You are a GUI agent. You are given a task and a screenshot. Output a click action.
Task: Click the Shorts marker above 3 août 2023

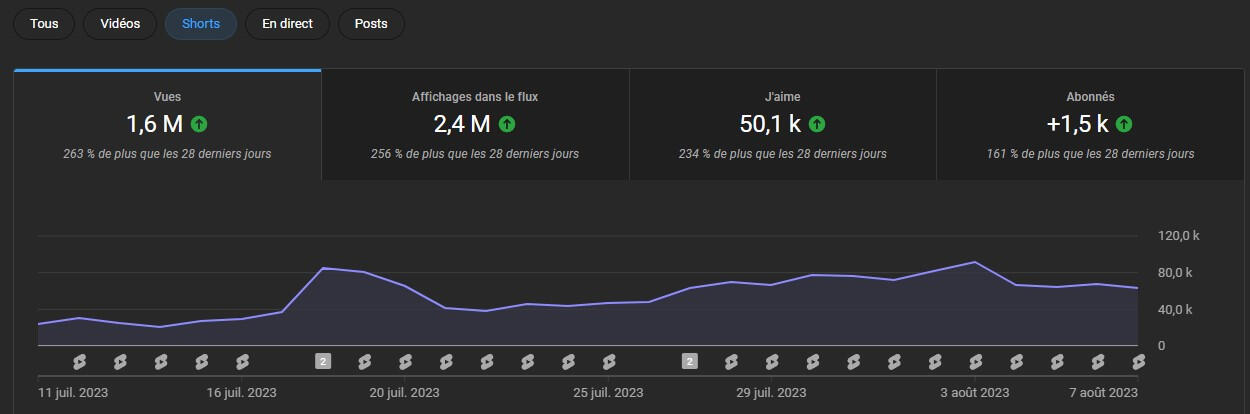click(x=976, y=361)
